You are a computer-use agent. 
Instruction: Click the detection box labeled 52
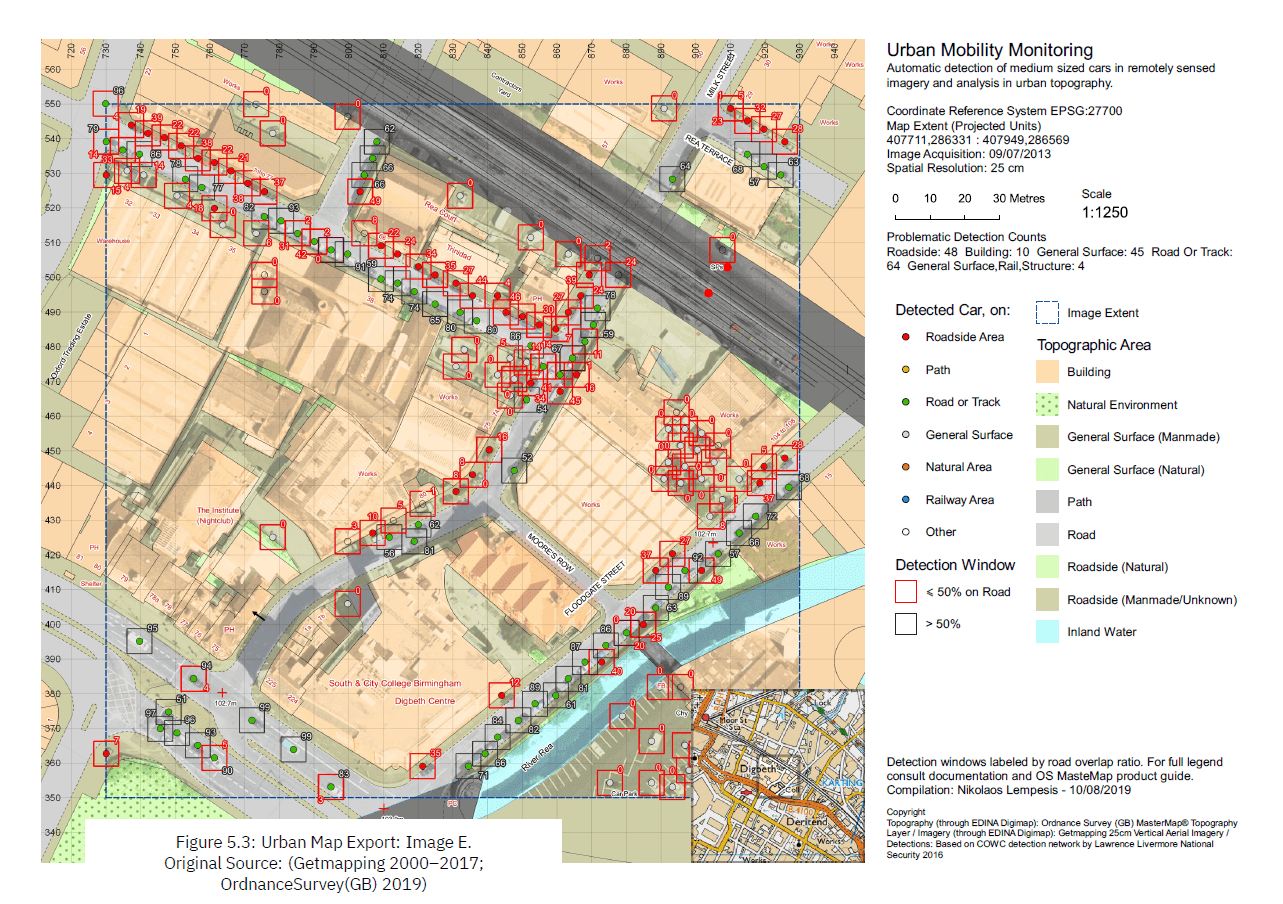tap(513, 470)
